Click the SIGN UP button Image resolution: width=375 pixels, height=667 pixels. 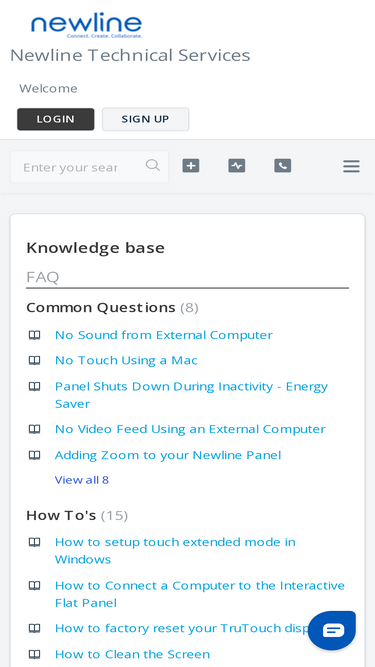[x=145, y=119]
